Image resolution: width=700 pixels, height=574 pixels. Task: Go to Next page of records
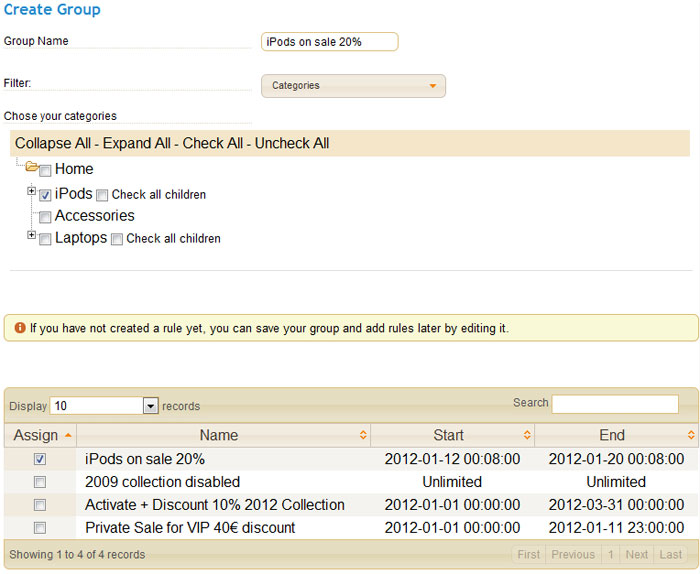pyautogui.click(x=637, y=554)
